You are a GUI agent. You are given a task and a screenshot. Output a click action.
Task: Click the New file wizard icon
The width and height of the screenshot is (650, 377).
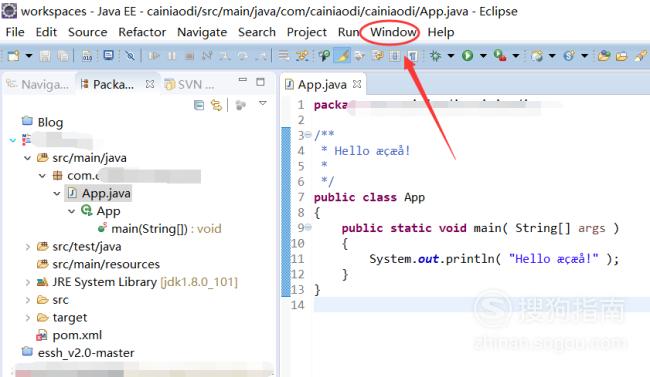click(14, 56)
